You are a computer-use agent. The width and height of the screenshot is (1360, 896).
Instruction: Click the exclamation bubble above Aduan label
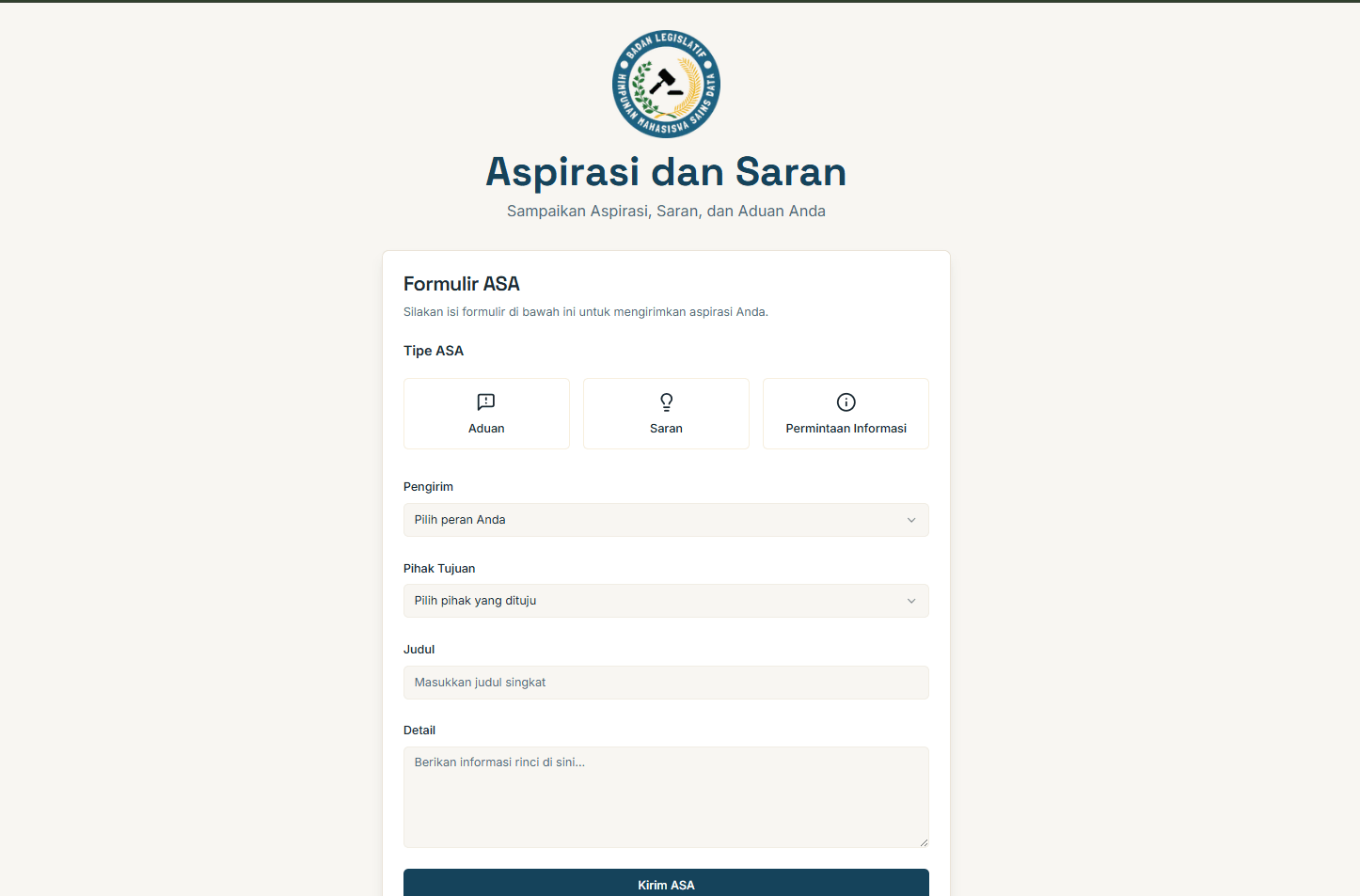coord(486,401)
